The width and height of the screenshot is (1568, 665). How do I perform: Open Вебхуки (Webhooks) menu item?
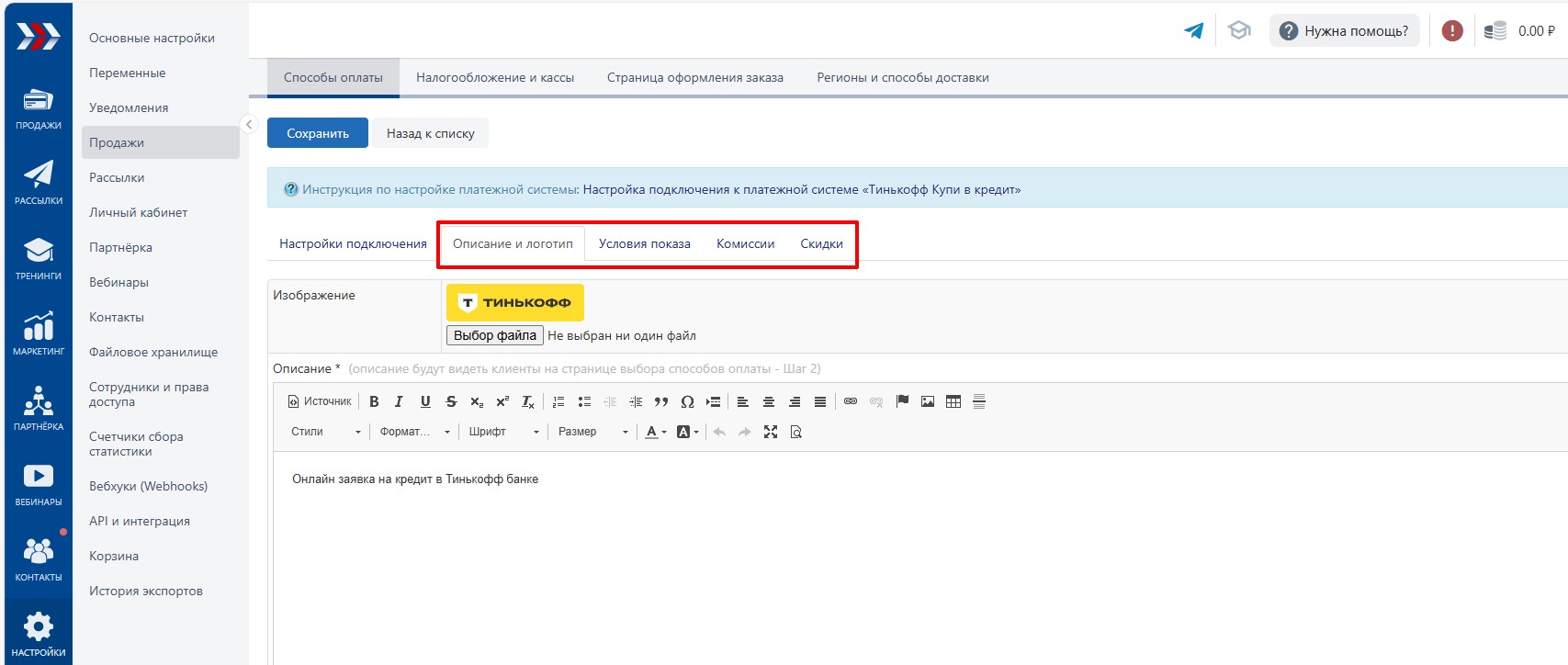point(148,486)
